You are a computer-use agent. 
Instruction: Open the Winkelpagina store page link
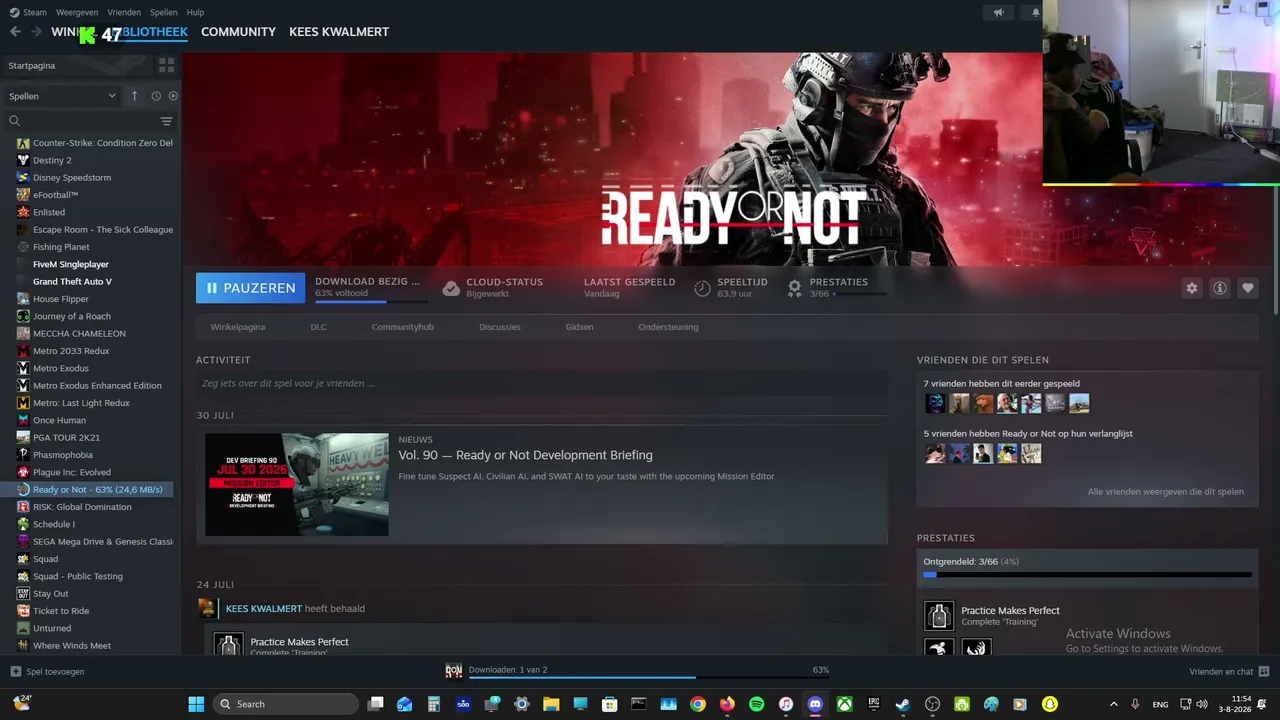click(238, 327)
